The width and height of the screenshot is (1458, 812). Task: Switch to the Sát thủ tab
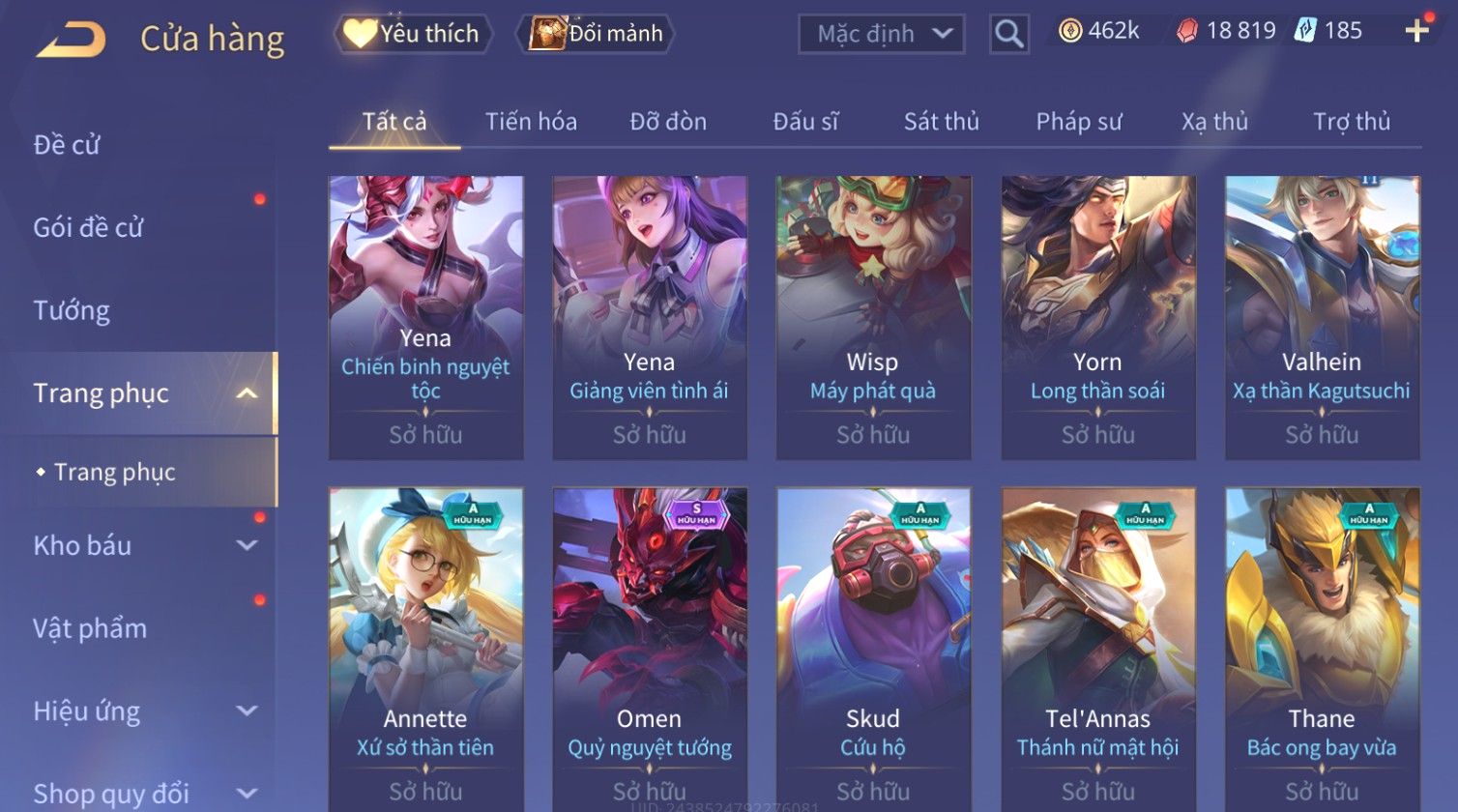pyautogui.click(x=942, y=122)
